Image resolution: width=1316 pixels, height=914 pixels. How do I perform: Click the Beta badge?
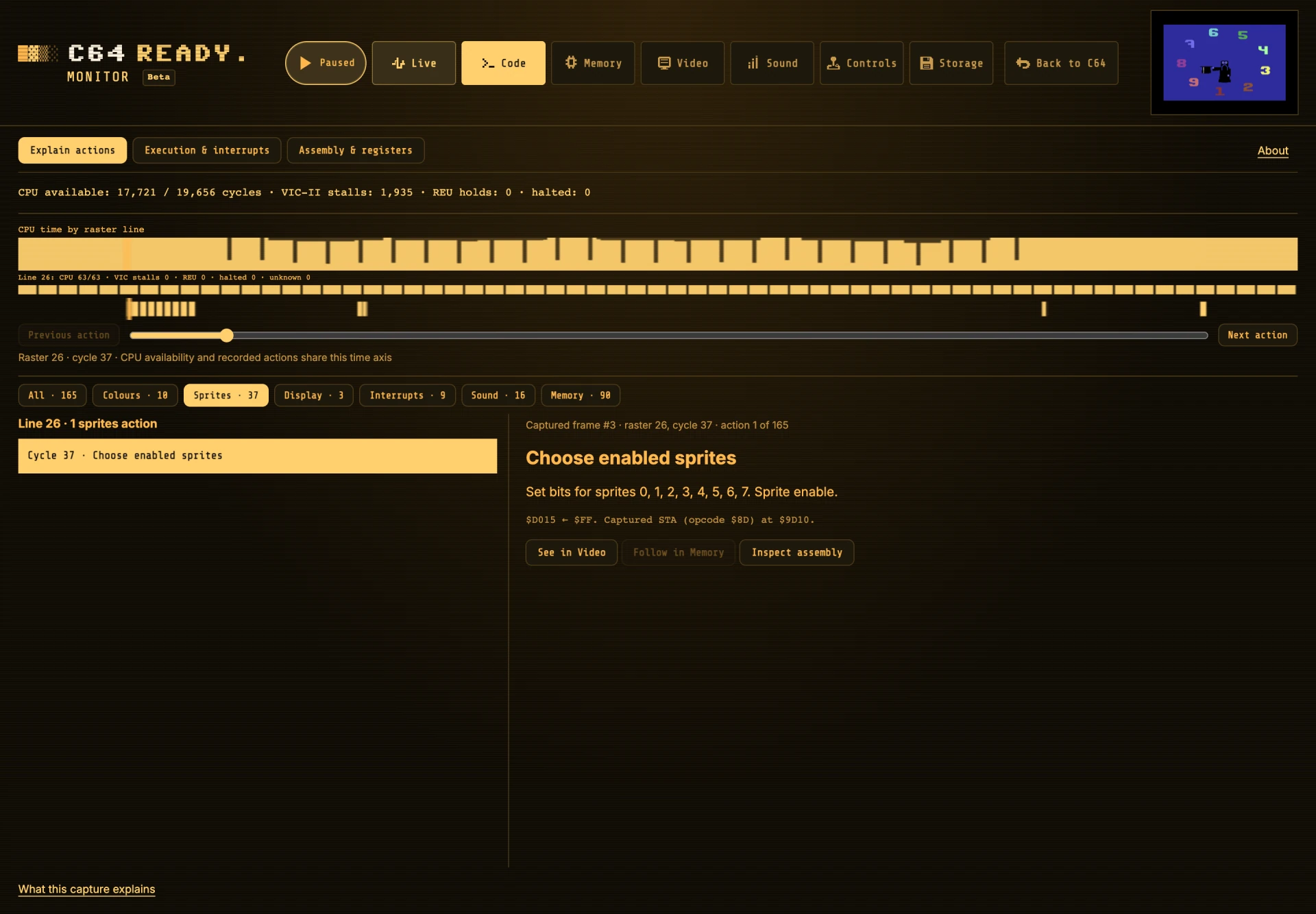(x=158, y=77)
